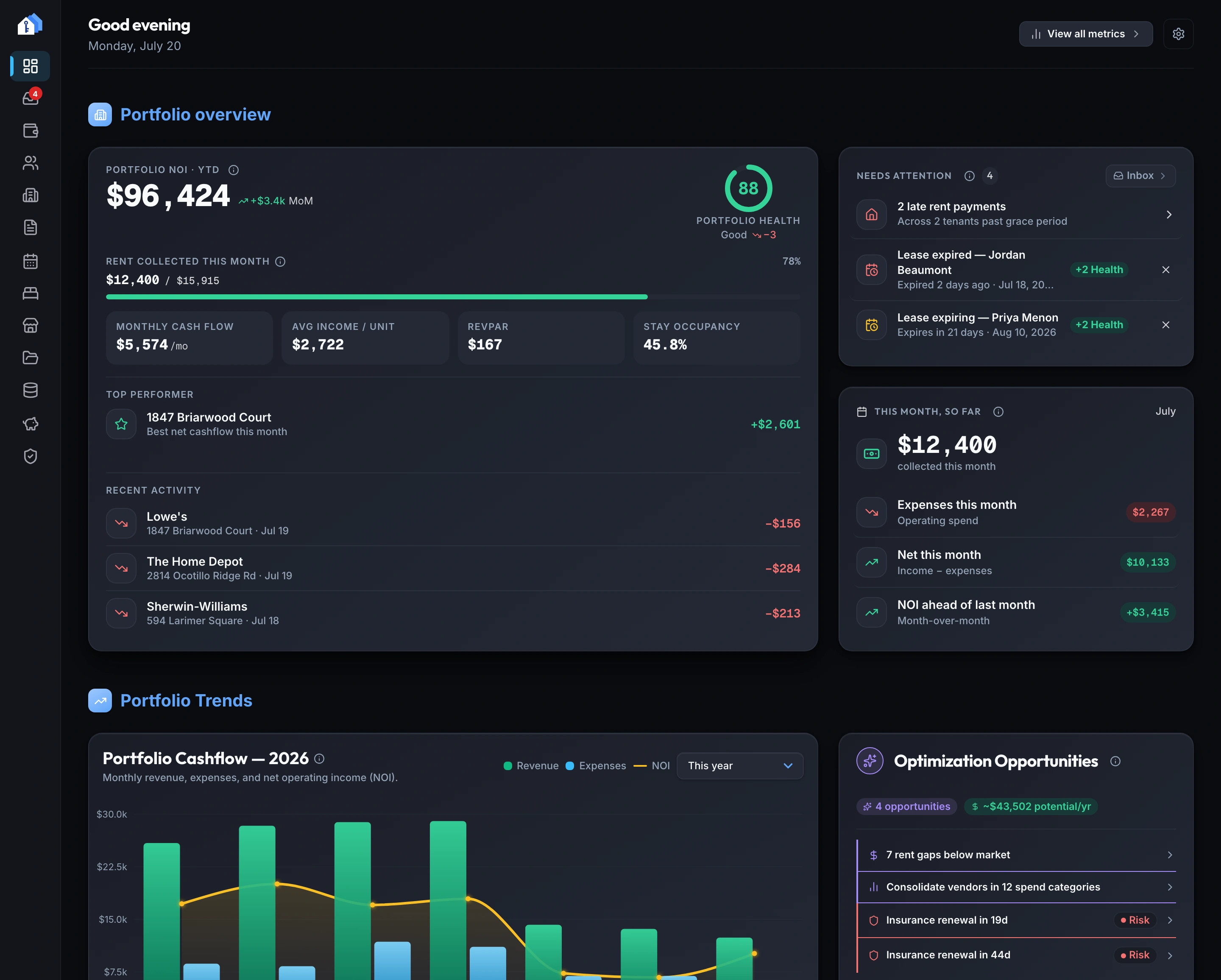This screenshot has width=1221, height=980.
Task: Open the RevPAR card
Action: click(x=541, y=338)
